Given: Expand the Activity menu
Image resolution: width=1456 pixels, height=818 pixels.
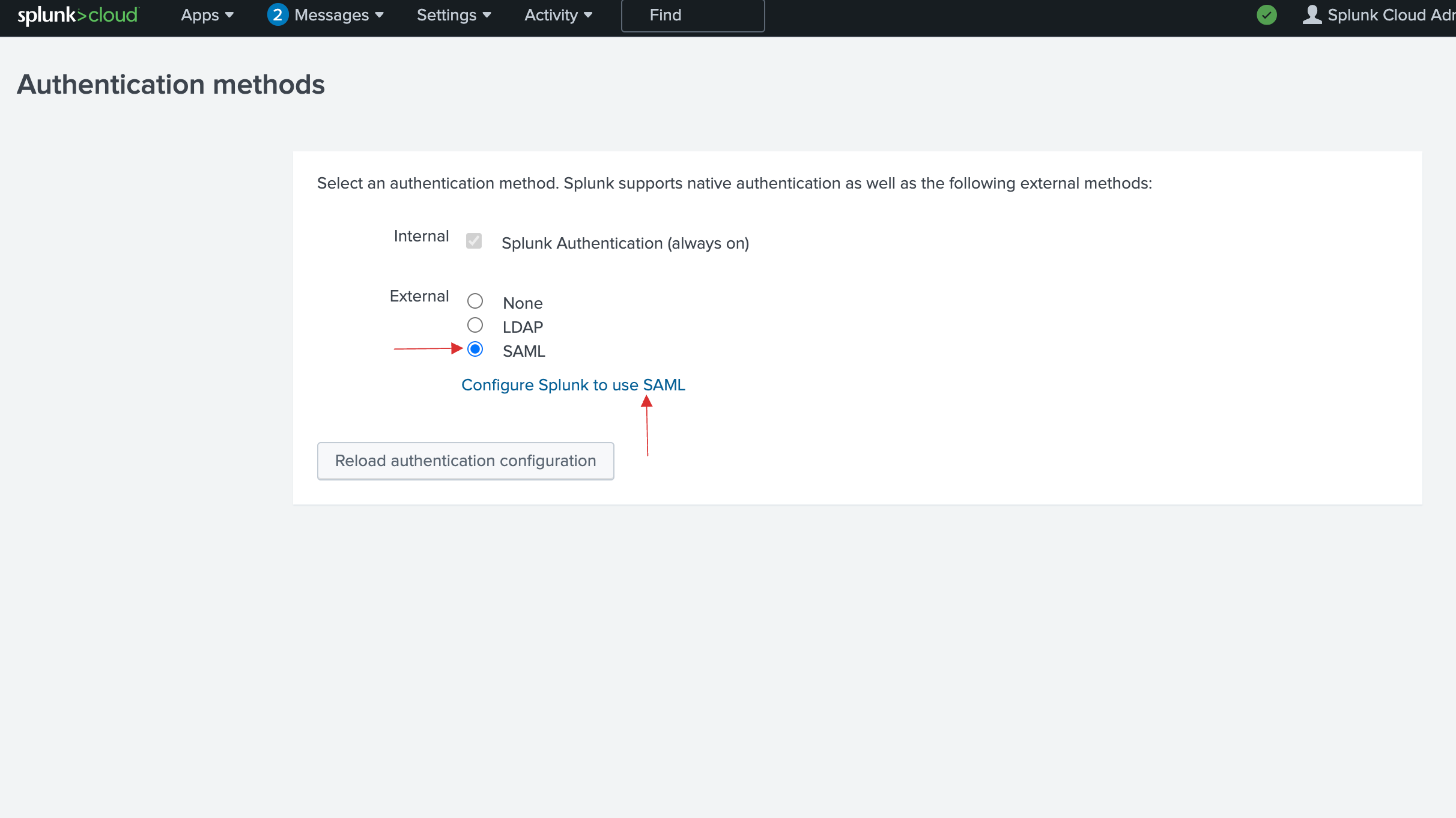Looking at the screenshot, I should click(559, 15).
